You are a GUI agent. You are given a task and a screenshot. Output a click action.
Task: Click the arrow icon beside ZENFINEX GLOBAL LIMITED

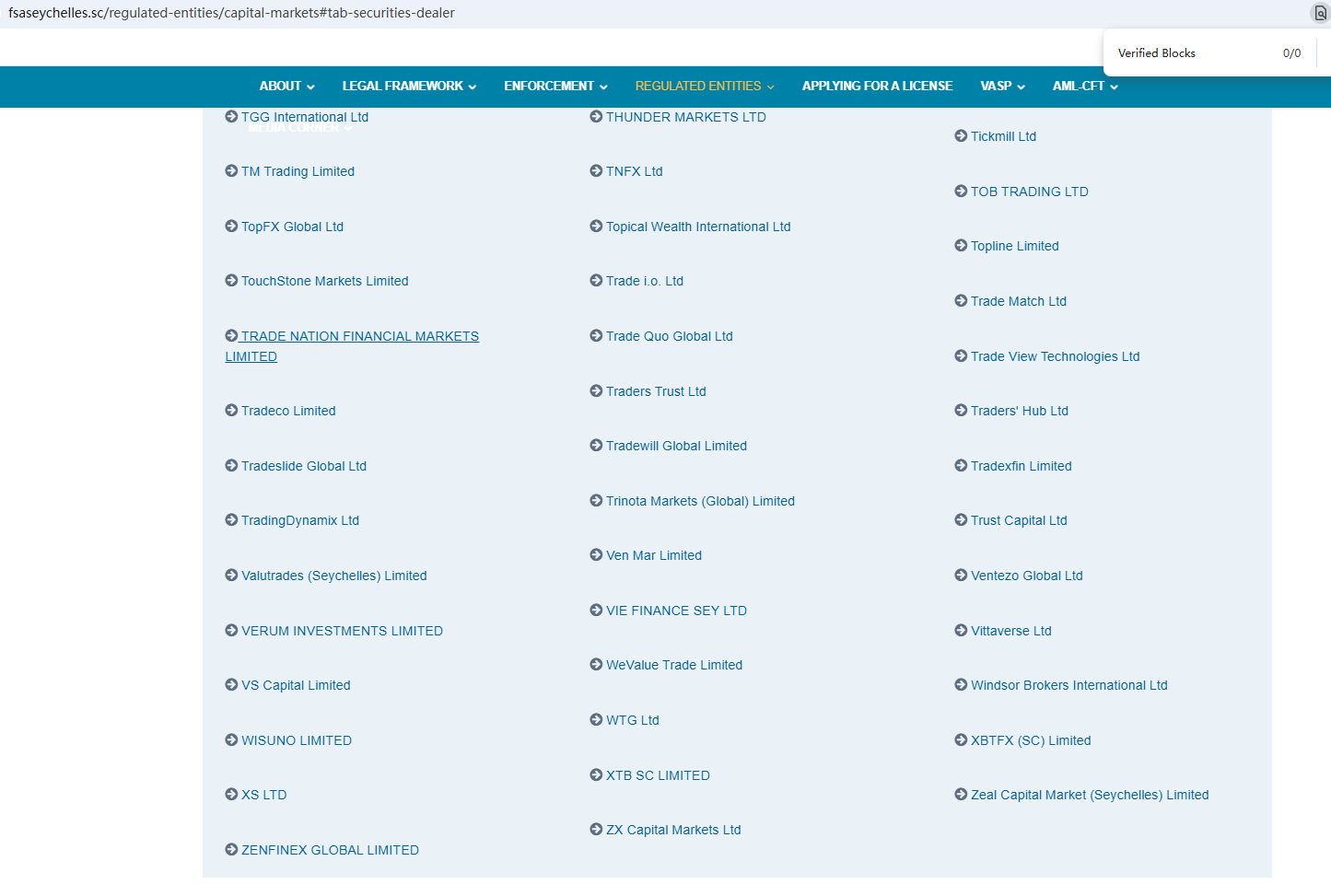[231, 849]
